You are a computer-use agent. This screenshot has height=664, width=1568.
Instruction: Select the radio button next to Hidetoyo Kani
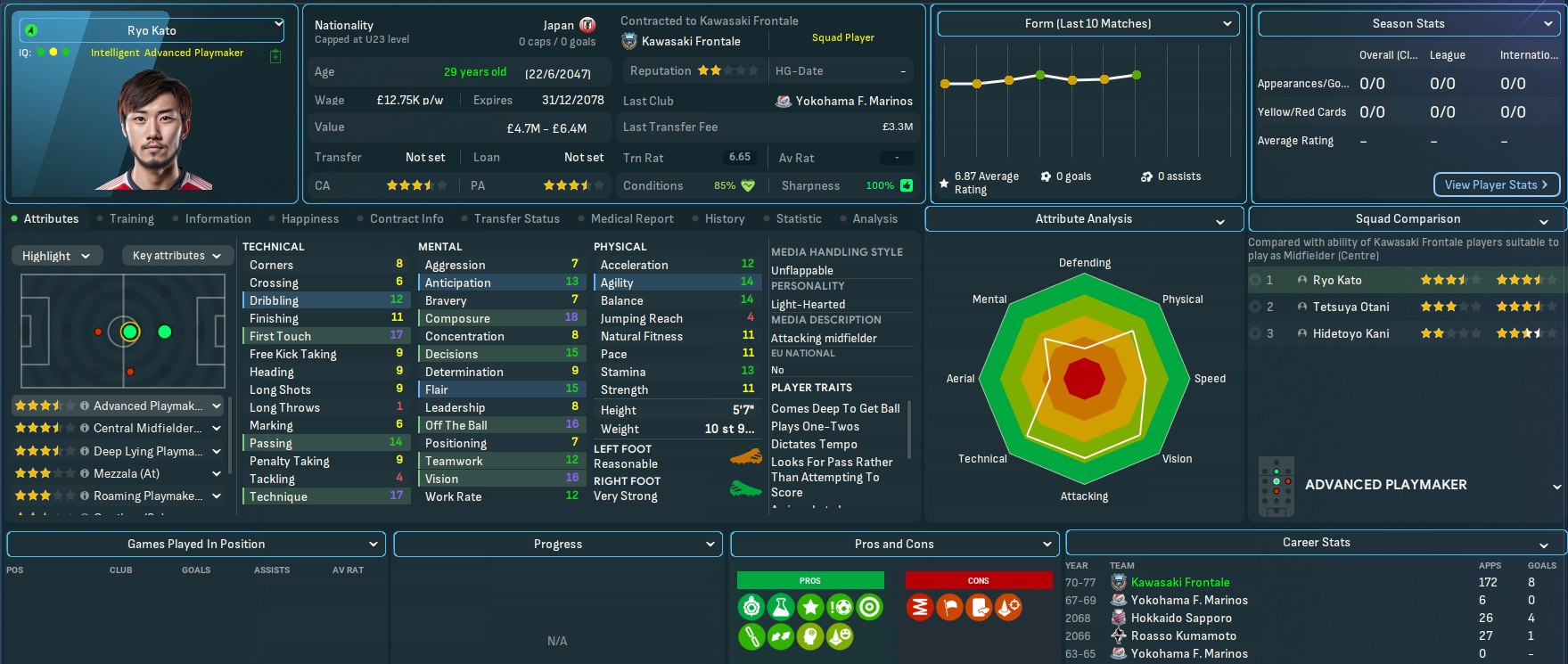pyautogui.click(x=1256, y=333)
